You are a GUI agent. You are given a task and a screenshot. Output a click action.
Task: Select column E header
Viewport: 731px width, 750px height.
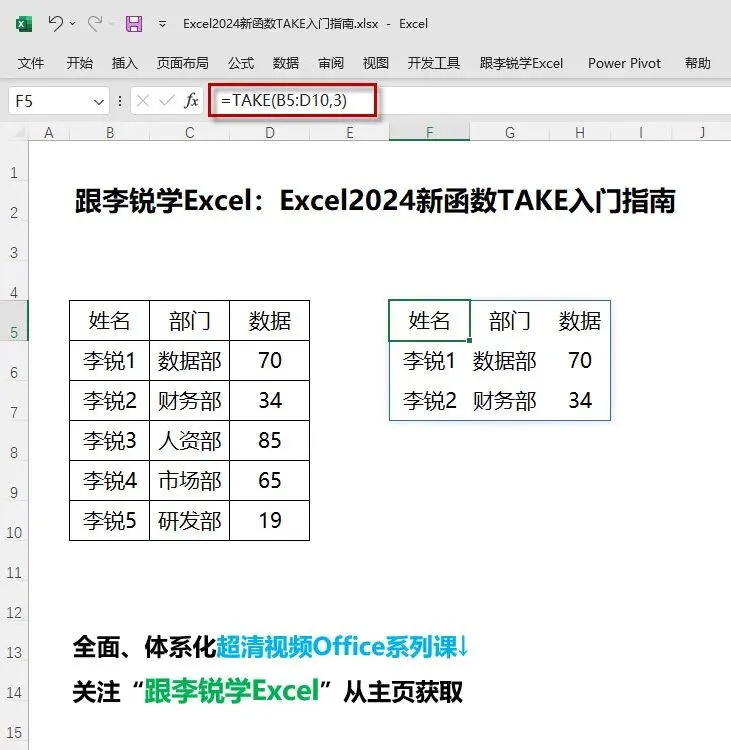(350, 132)
